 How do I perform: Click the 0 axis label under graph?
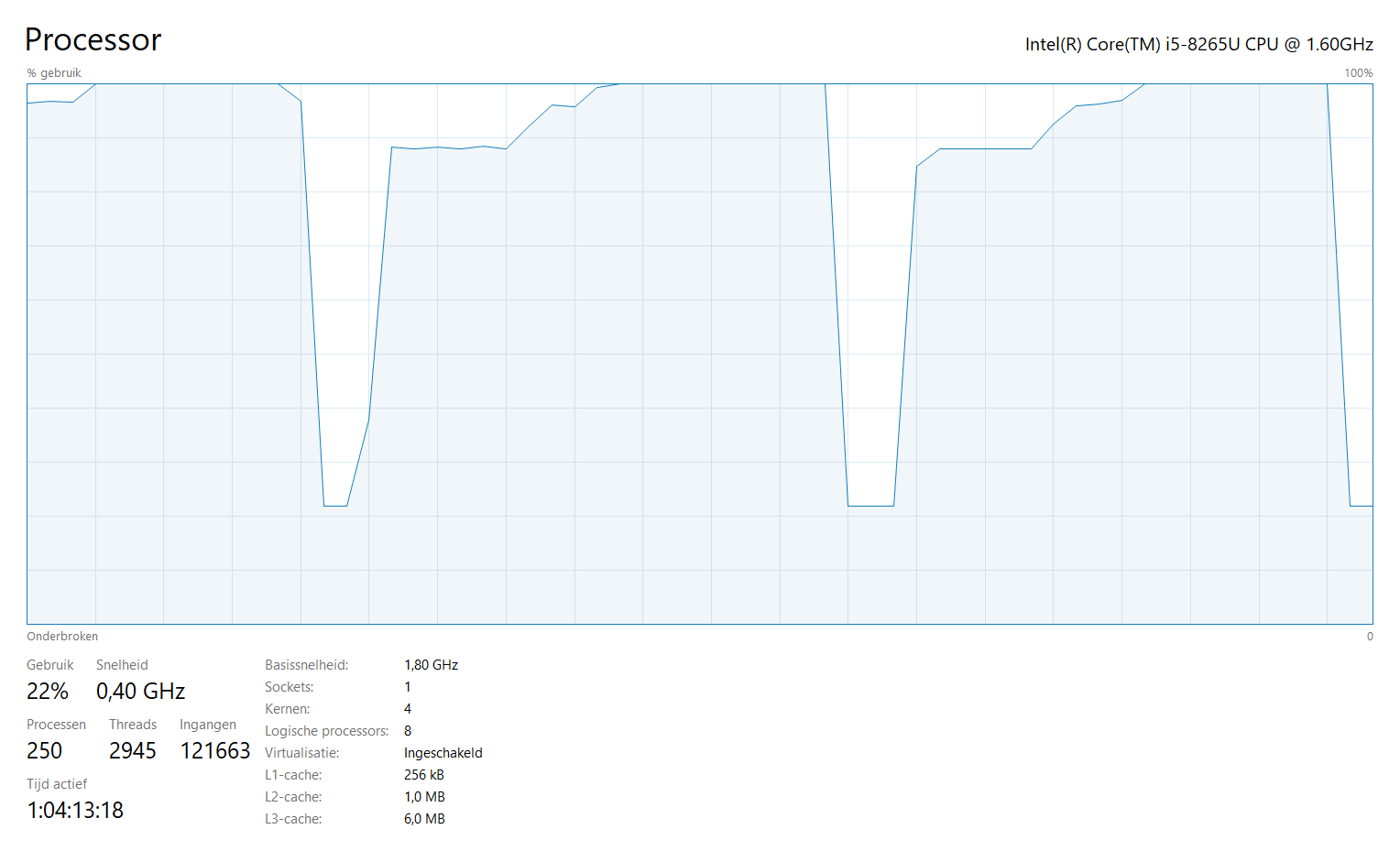coord(1370,636)
